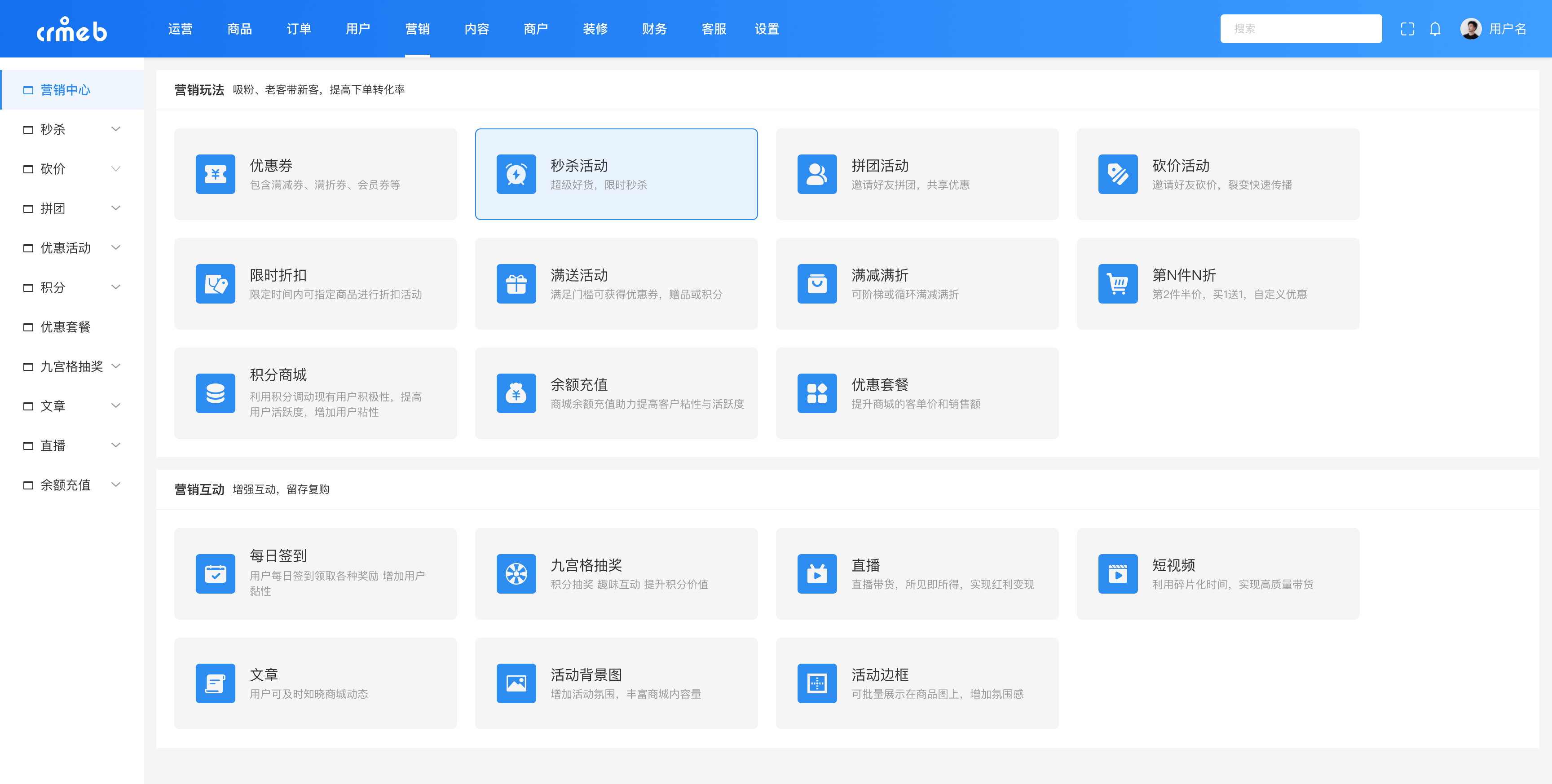Switch to the 订单 top navigation tab
This screenshot has height=784, width=1552.
[x=298, y=29]
